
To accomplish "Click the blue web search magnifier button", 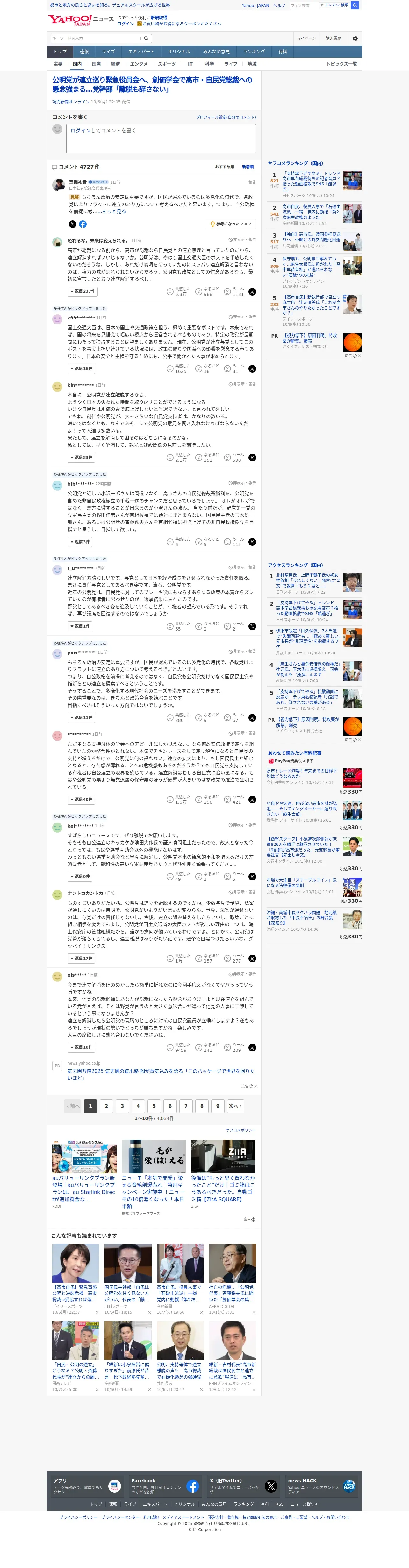I will [x=355, y=5].
